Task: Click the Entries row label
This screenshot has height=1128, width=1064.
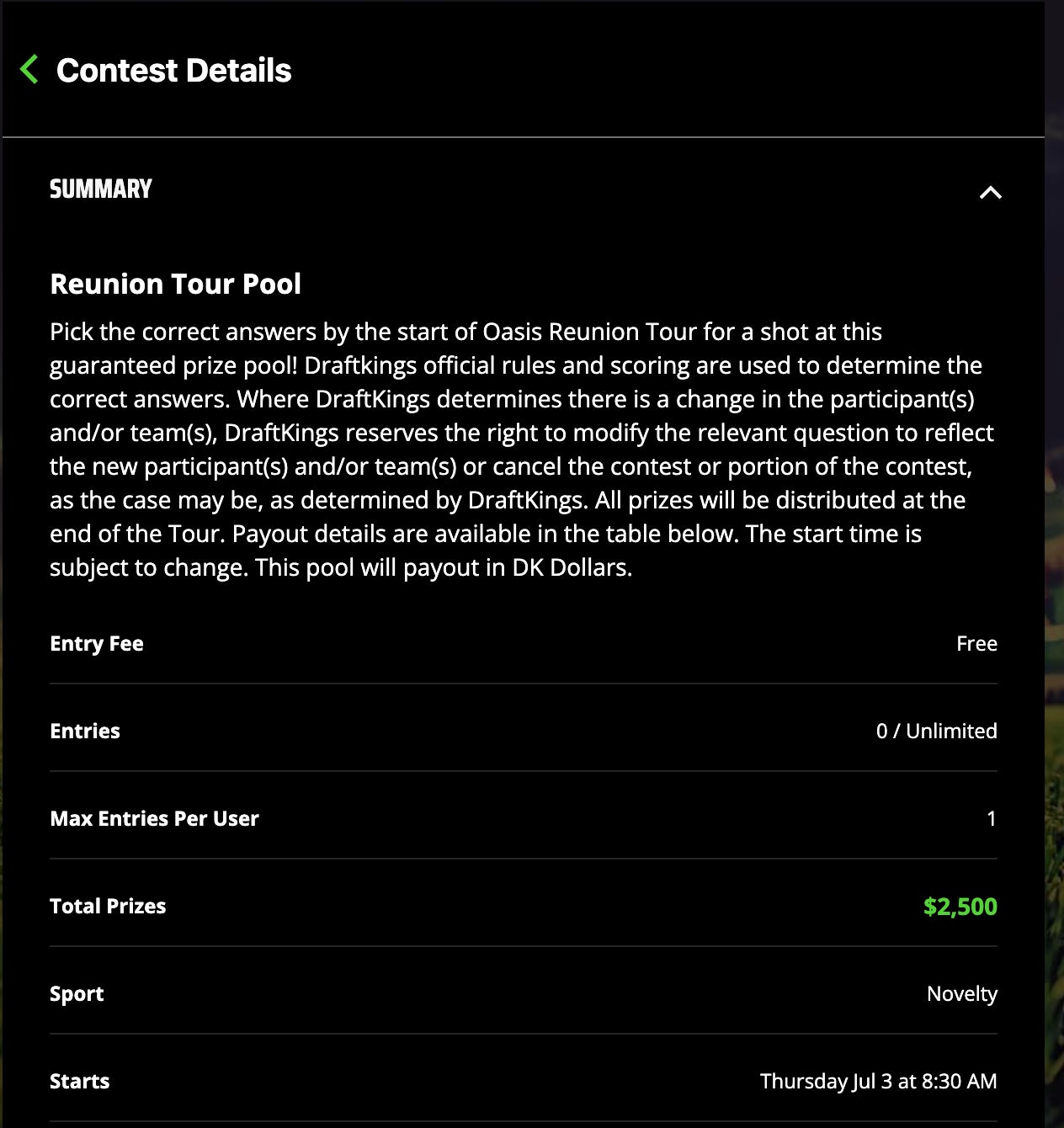Action: click(85, 732)
